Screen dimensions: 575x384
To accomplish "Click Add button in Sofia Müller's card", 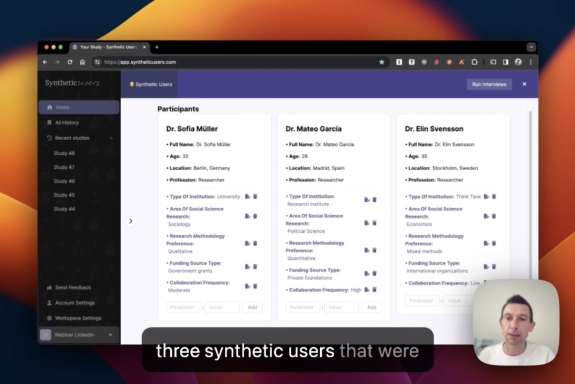I will pyautogui.click(x=252, y=307).
